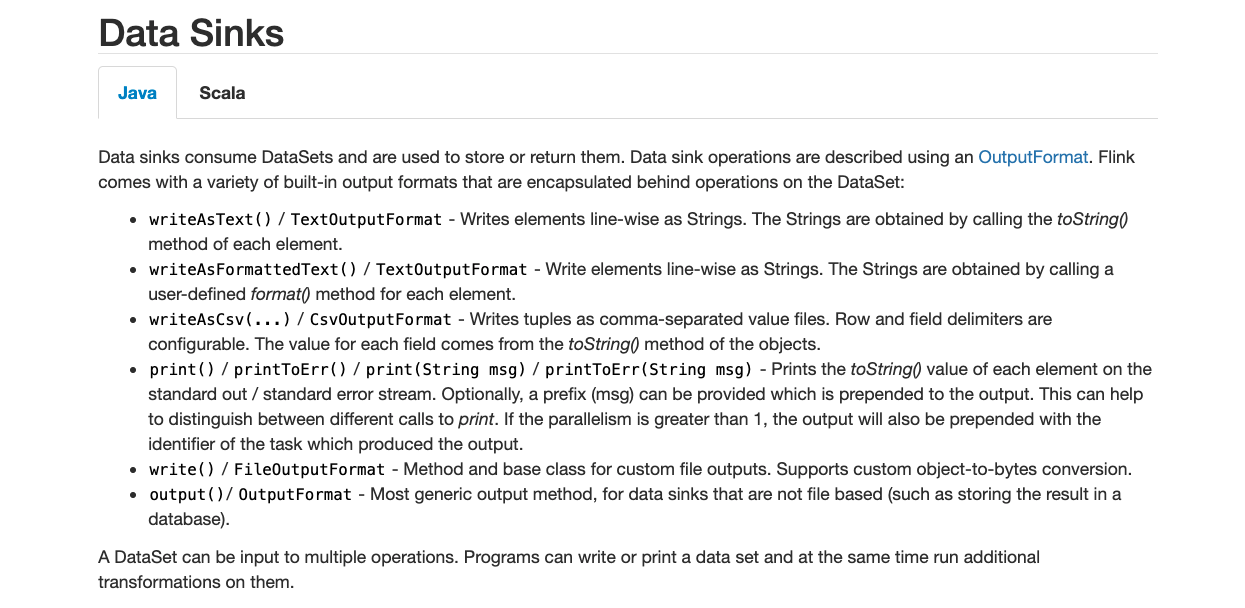Click the word database in the last bullet
The width and height of the screenshot is (1245, 608).
183,519
